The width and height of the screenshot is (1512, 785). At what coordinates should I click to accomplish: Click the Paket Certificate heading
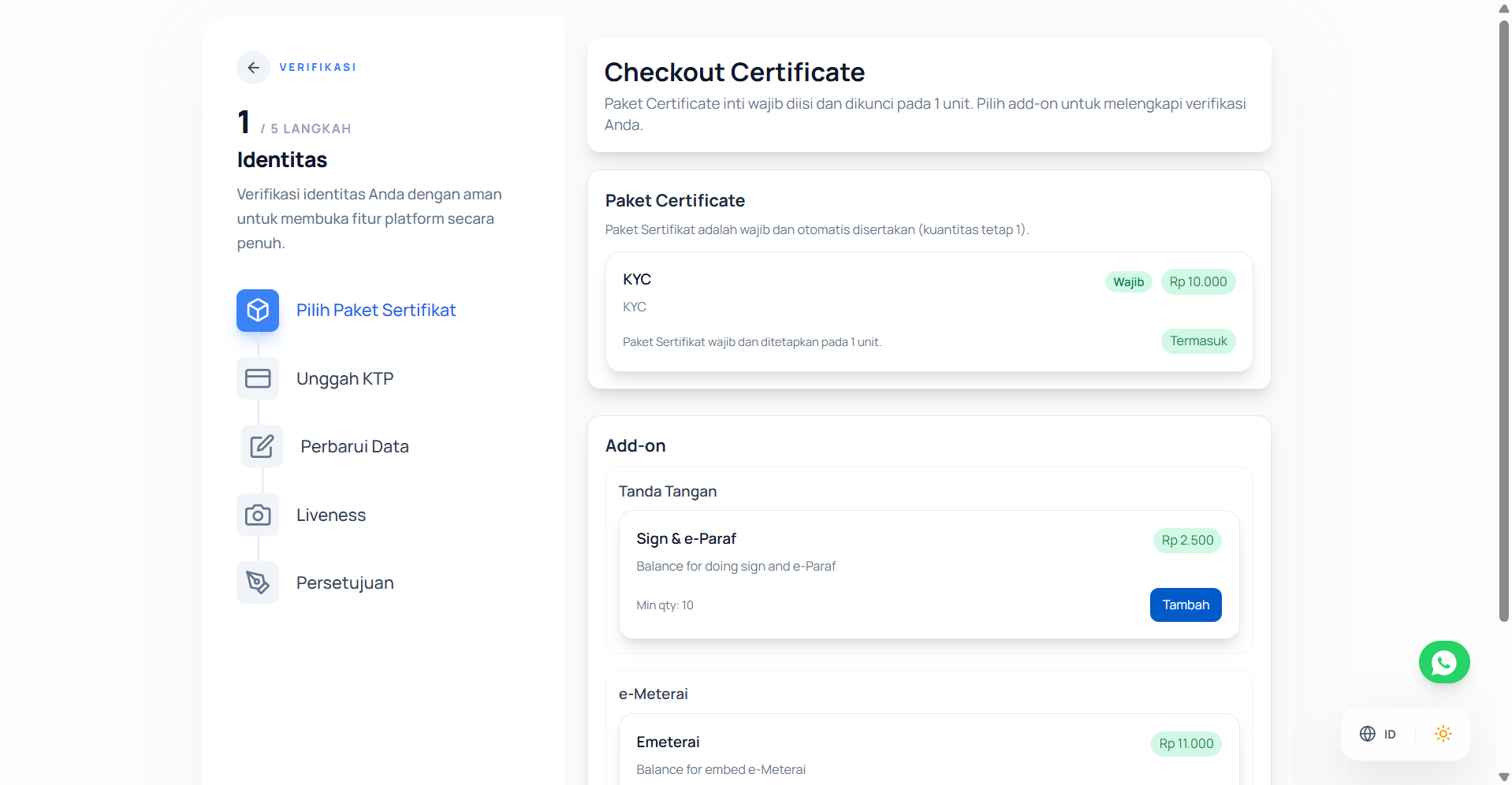click(x=675, y=201)
